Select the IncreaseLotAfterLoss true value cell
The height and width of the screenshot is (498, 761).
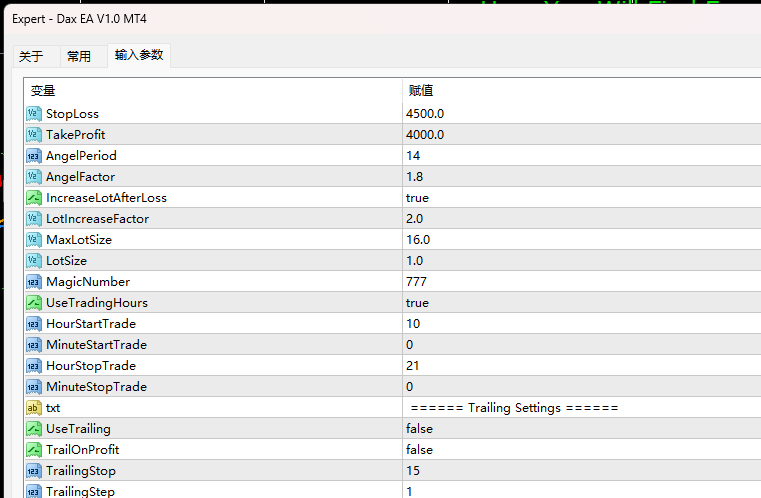click(x=582, y=198)
